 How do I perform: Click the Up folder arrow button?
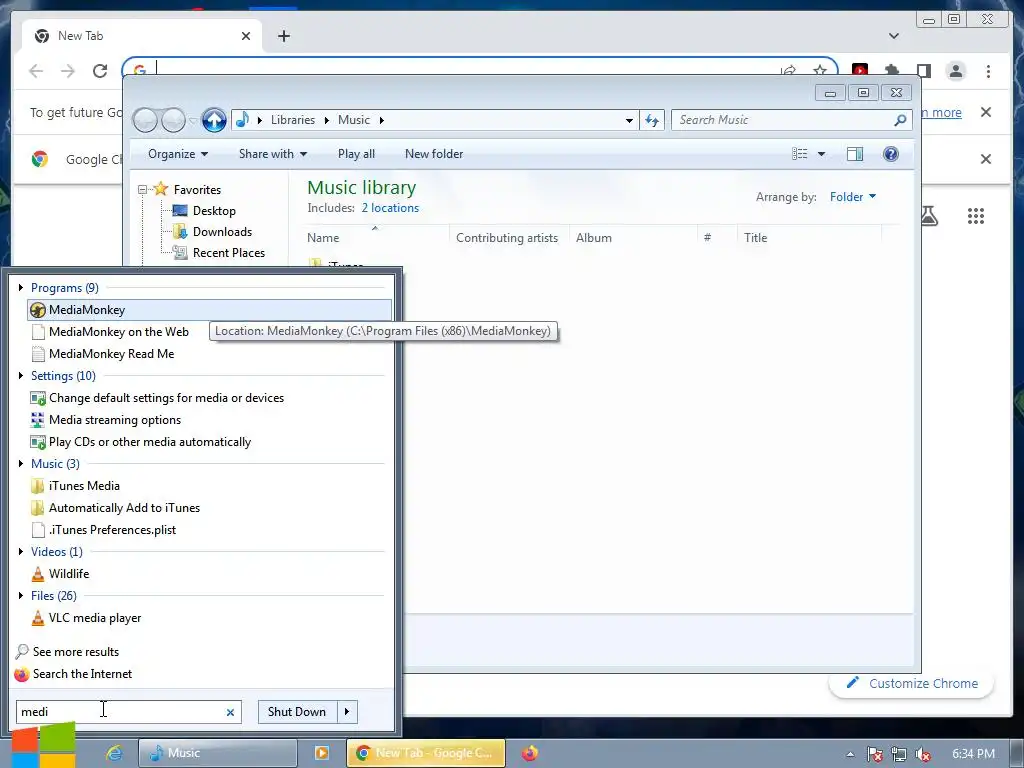pyautogui.click(x=214, y=120)
